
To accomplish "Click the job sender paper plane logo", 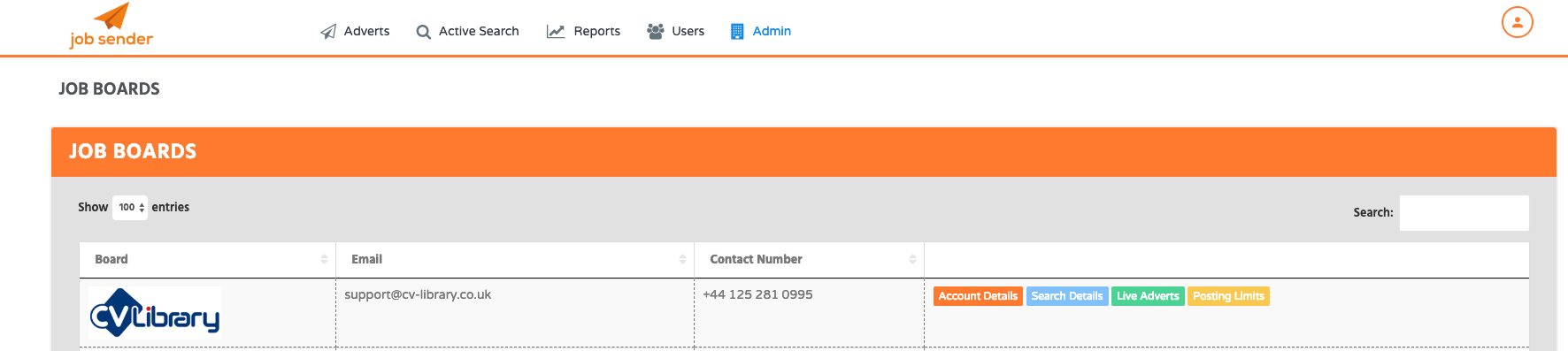I will 111,25.
